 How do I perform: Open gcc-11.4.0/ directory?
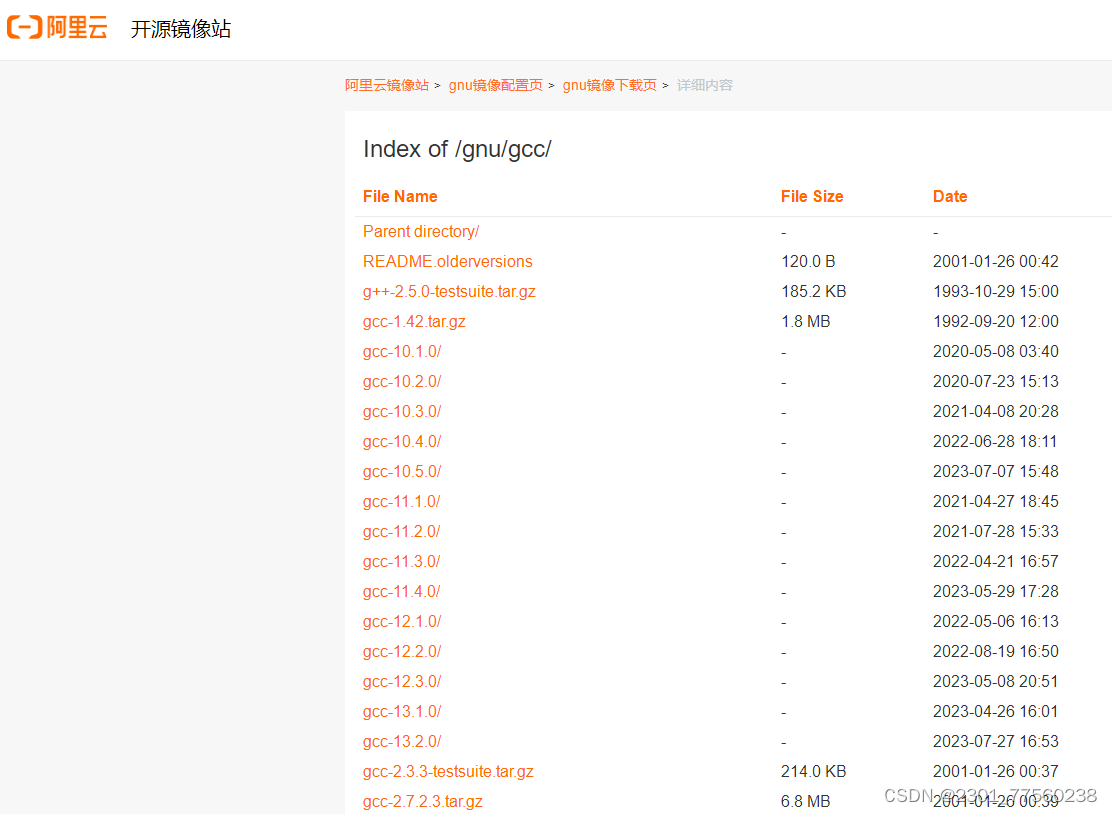[401, 591]
